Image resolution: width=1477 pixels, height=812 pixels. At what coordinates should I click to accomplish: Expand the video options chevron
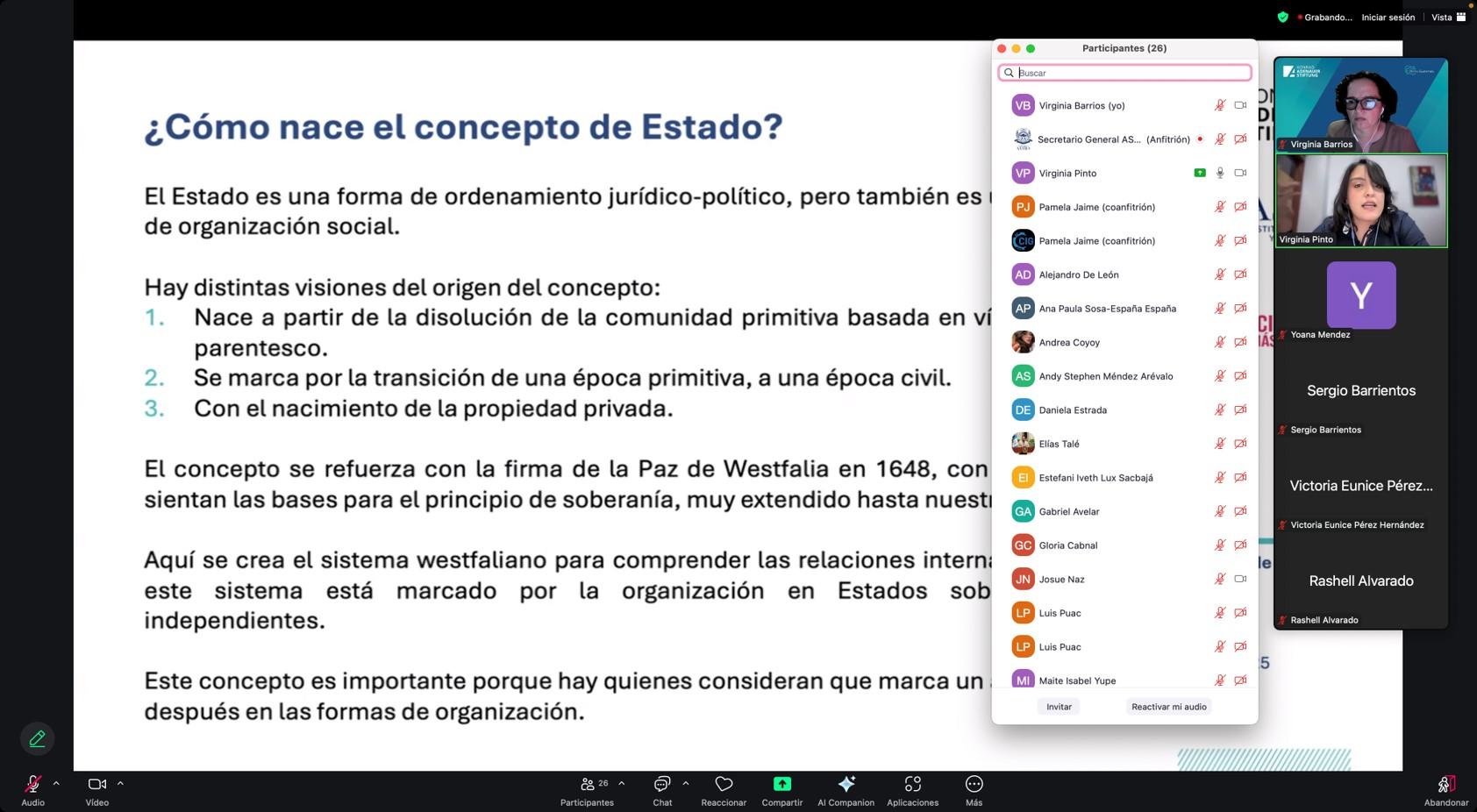120,783
